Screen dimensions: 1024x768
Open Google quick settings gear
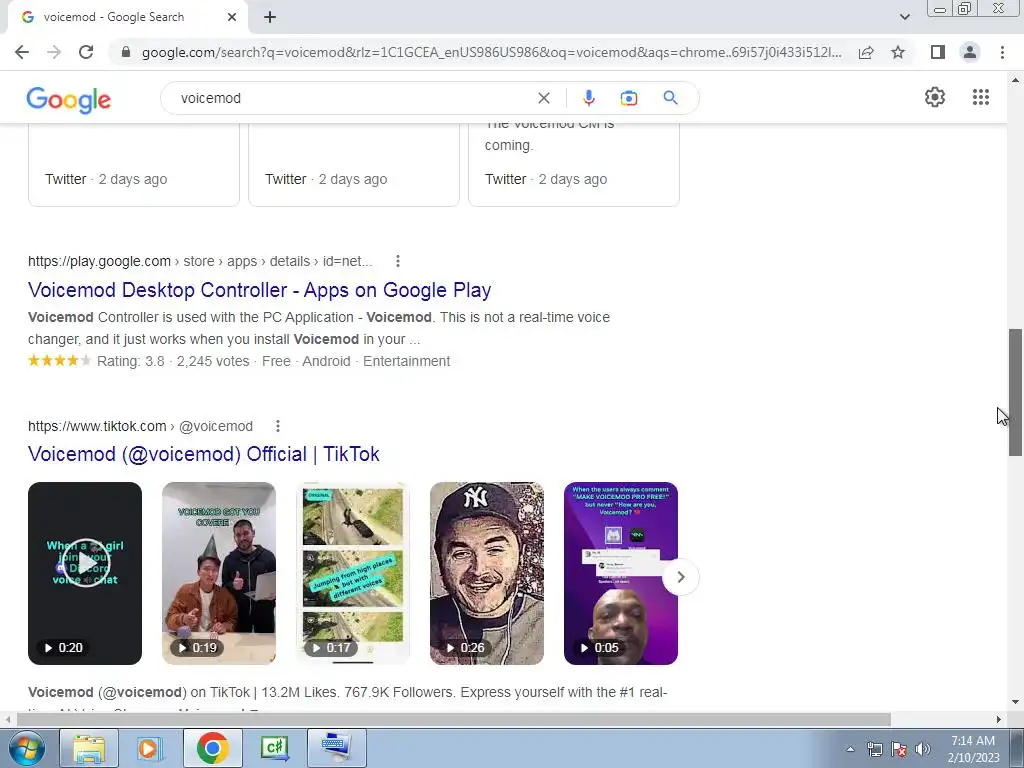935,97
